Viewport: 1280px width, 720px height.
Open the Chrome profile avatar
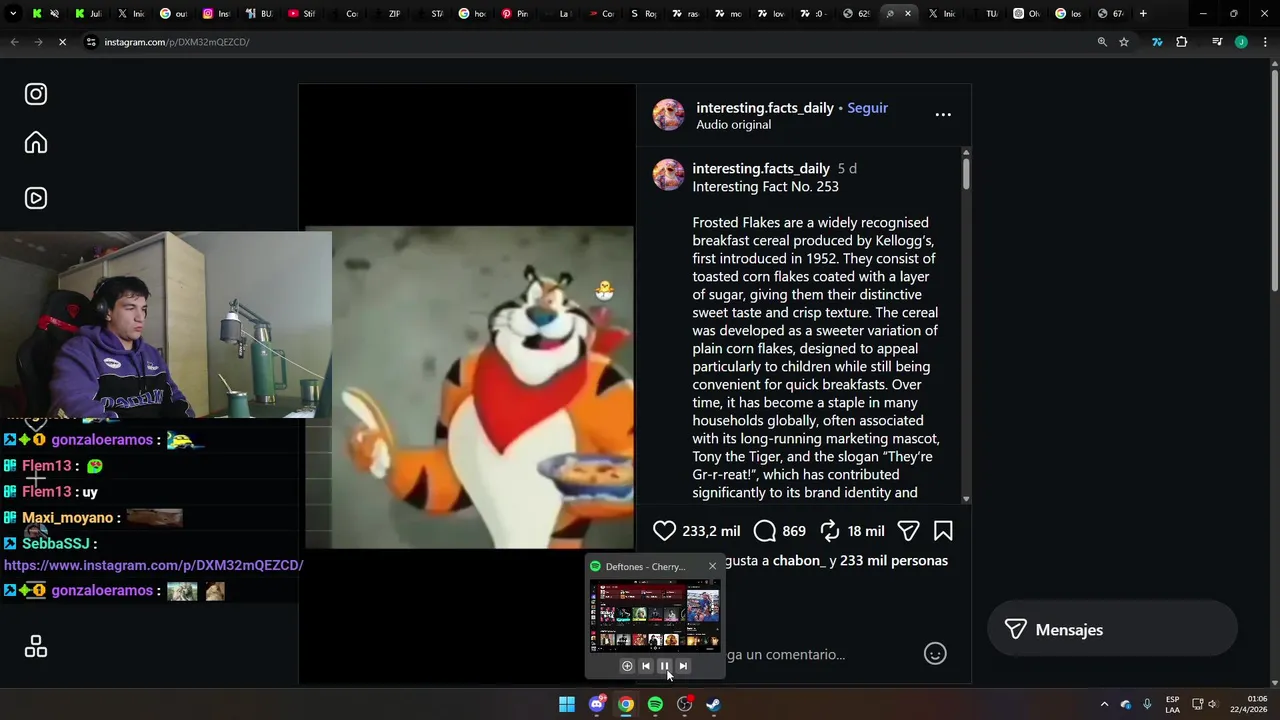pos(1241,42)
